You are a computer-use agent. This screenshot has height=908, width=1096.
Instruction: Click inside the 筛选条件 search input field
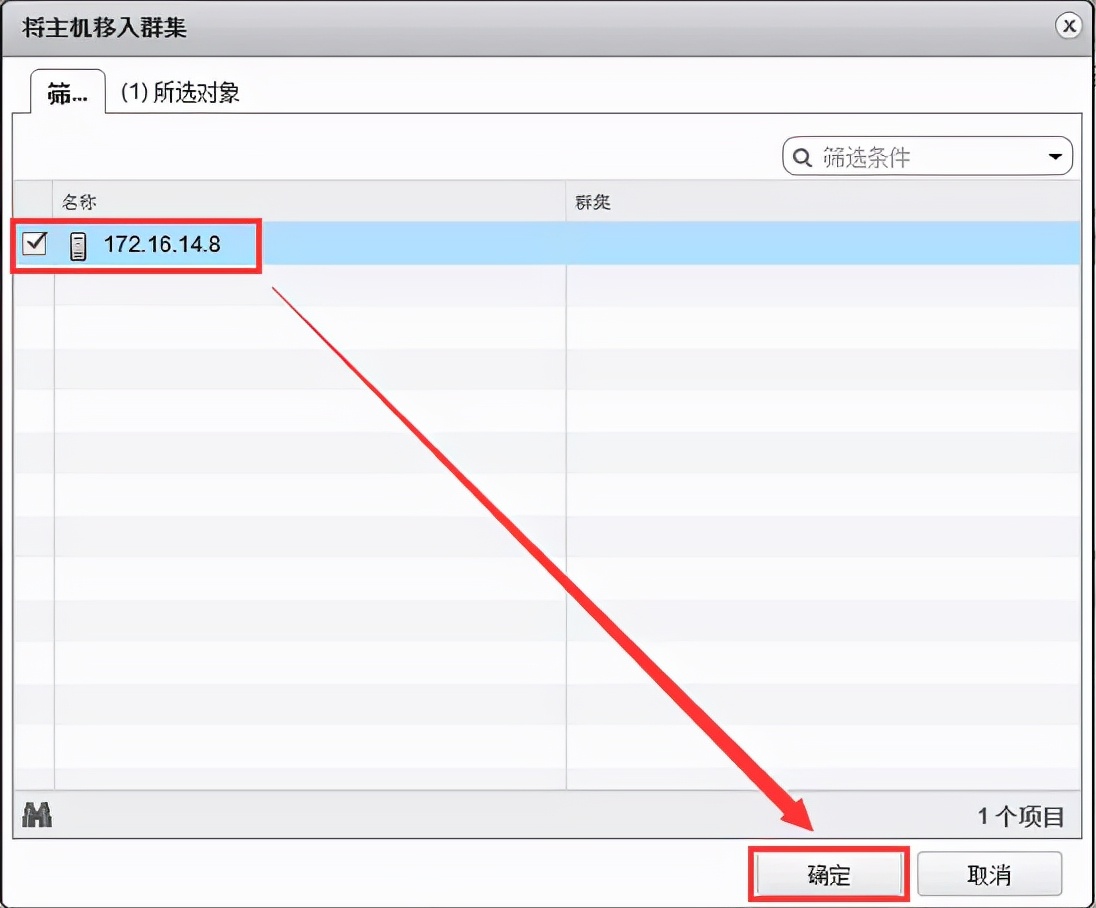click(x=910, y=156)
